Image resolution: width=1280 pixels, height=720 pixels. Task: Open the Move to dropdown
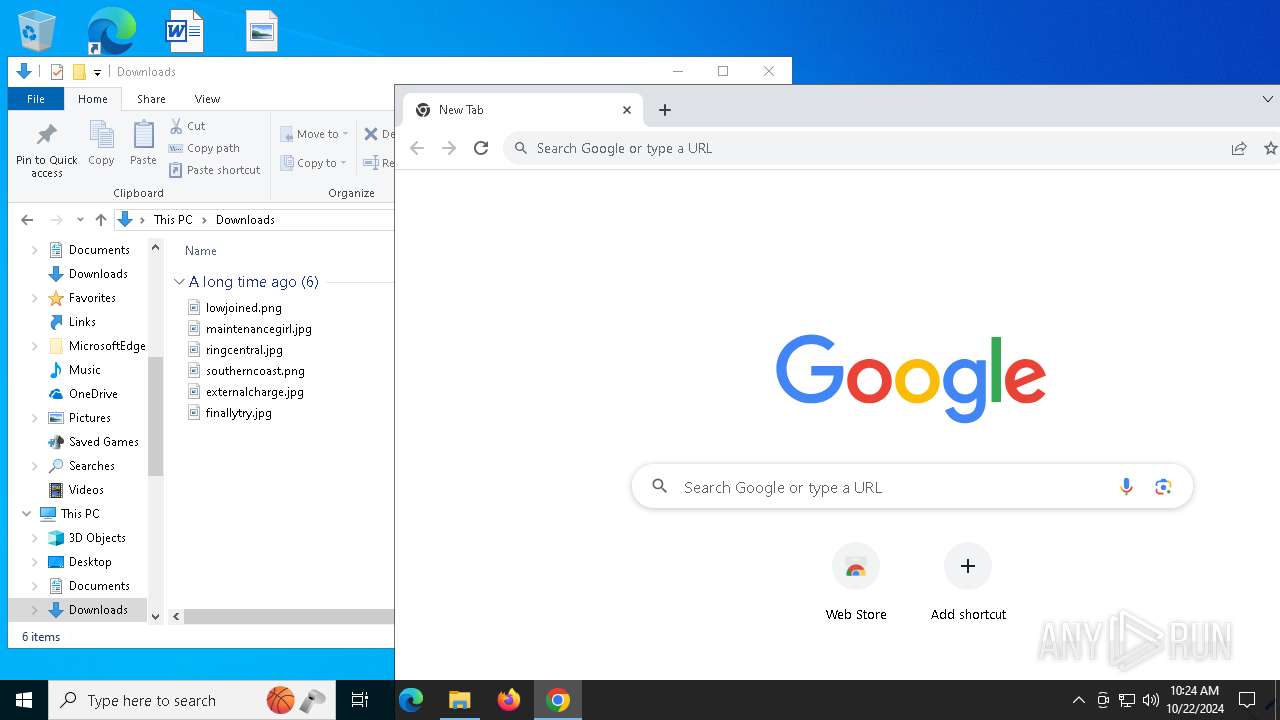pos(314,134)
